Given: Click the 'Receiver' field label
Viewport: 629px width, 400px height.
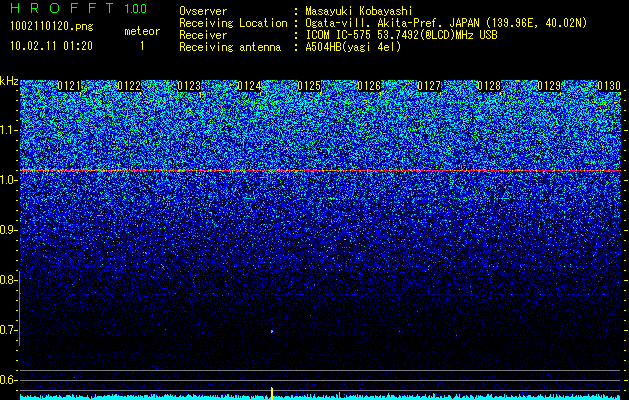Looking at the screenshot, I should [x=203, y=35].
